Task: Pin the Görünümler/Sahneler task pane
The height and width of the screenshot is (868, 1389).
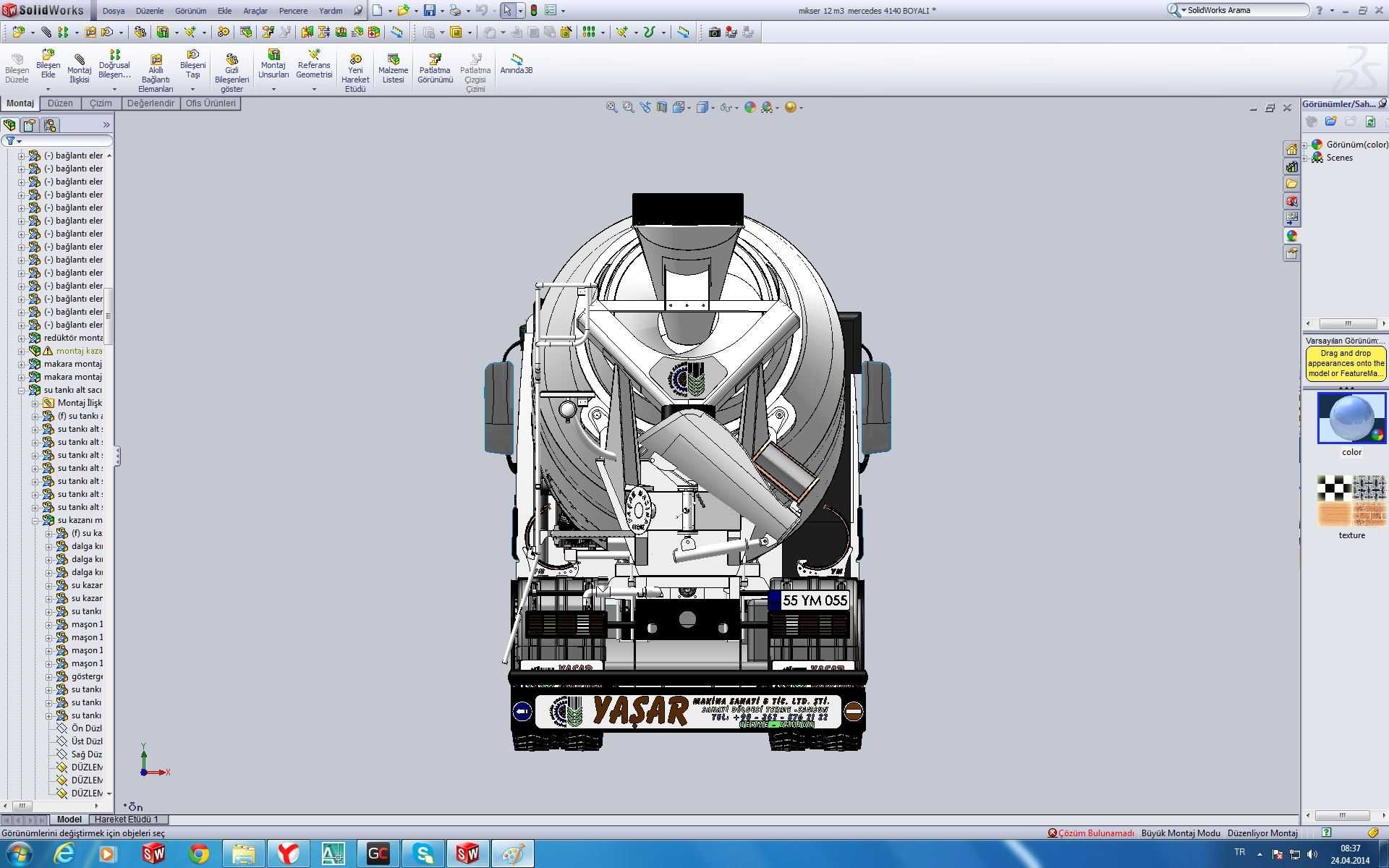Action: point(1382,104)
